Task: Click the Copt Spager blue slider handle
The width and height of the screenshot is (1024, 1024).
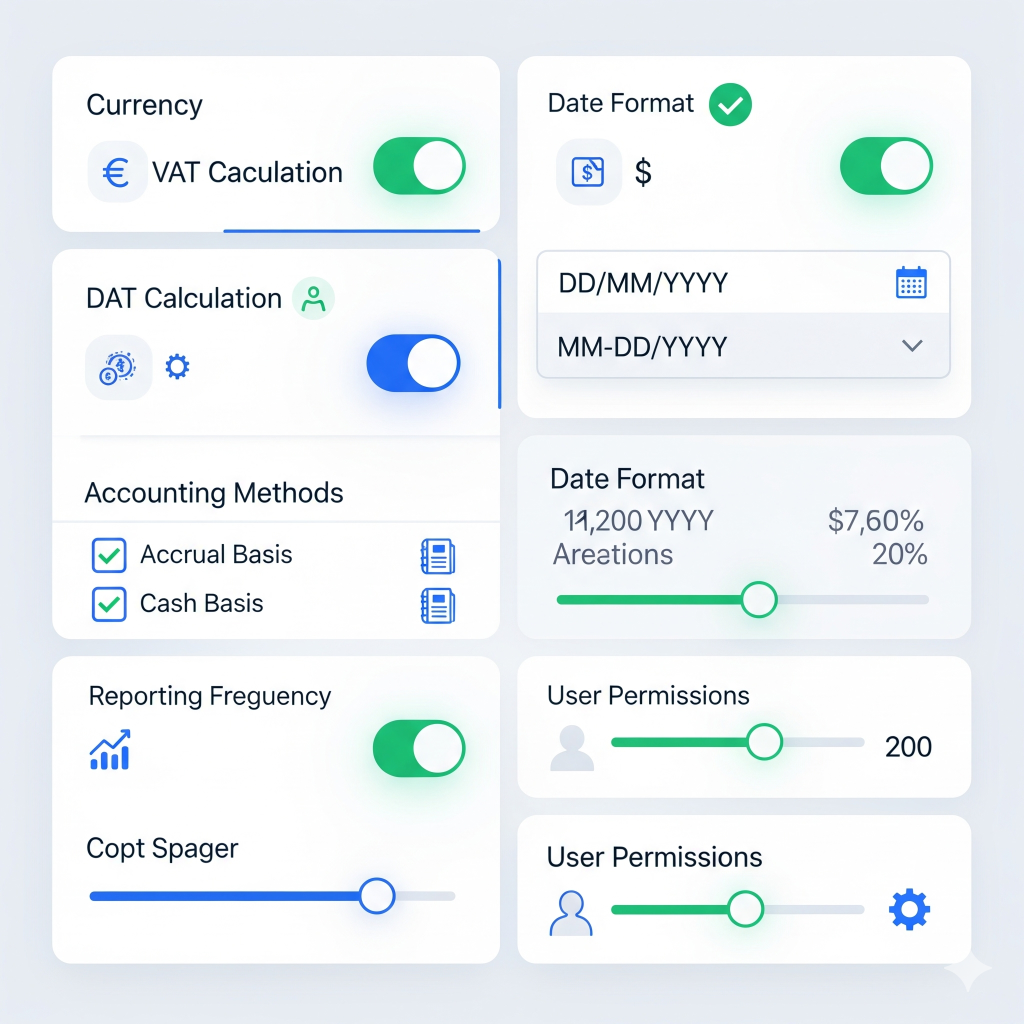Action: click(x=377, y=896)
